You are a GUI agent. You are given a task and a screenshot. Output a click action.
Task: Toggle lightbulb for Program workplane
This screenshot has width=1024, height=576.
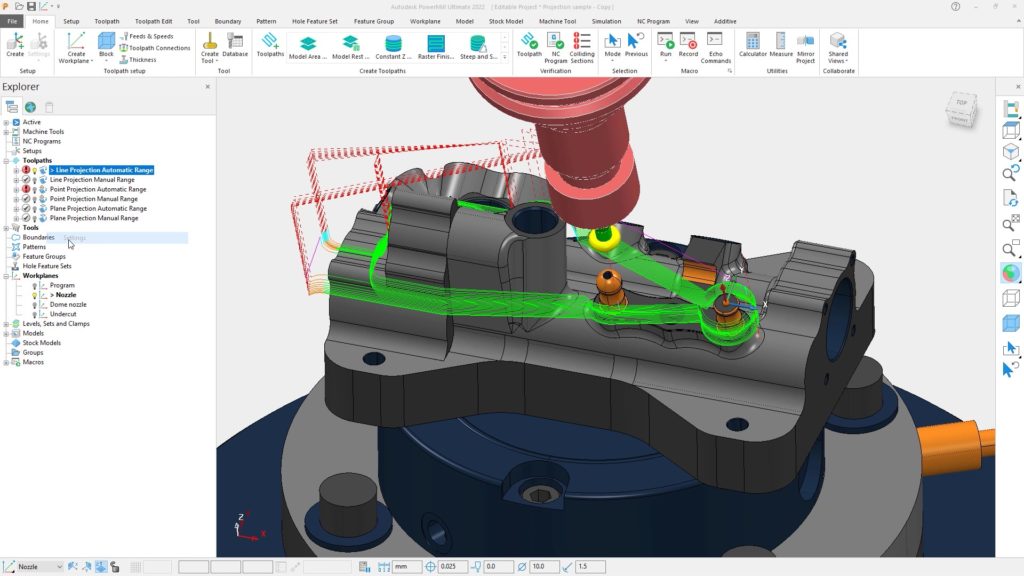pos(35,285)
